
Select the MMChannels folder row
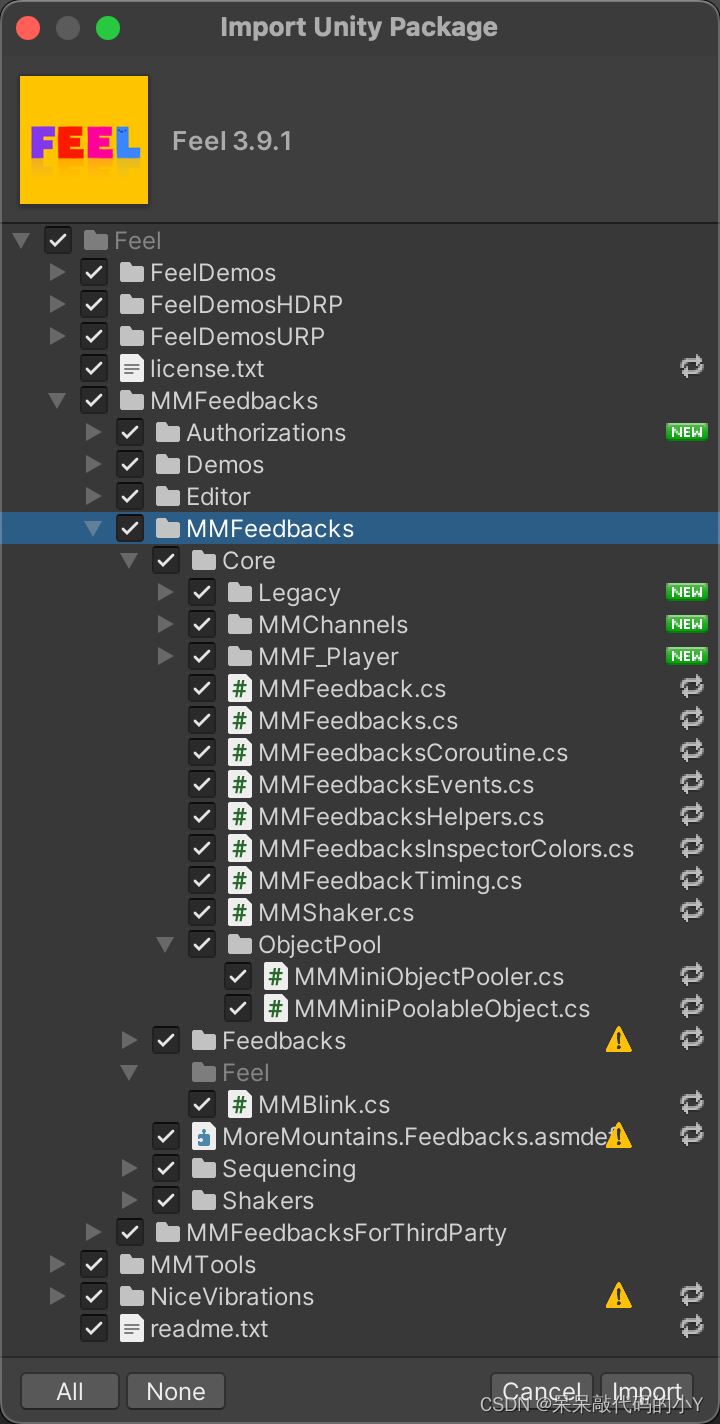[360, 625]
